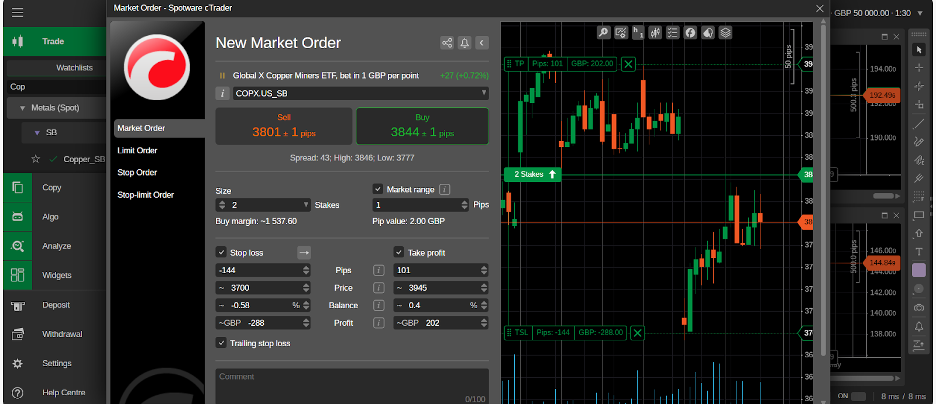Select the Stop Order tab
The image size is (936, 404).
click(137, 172)
